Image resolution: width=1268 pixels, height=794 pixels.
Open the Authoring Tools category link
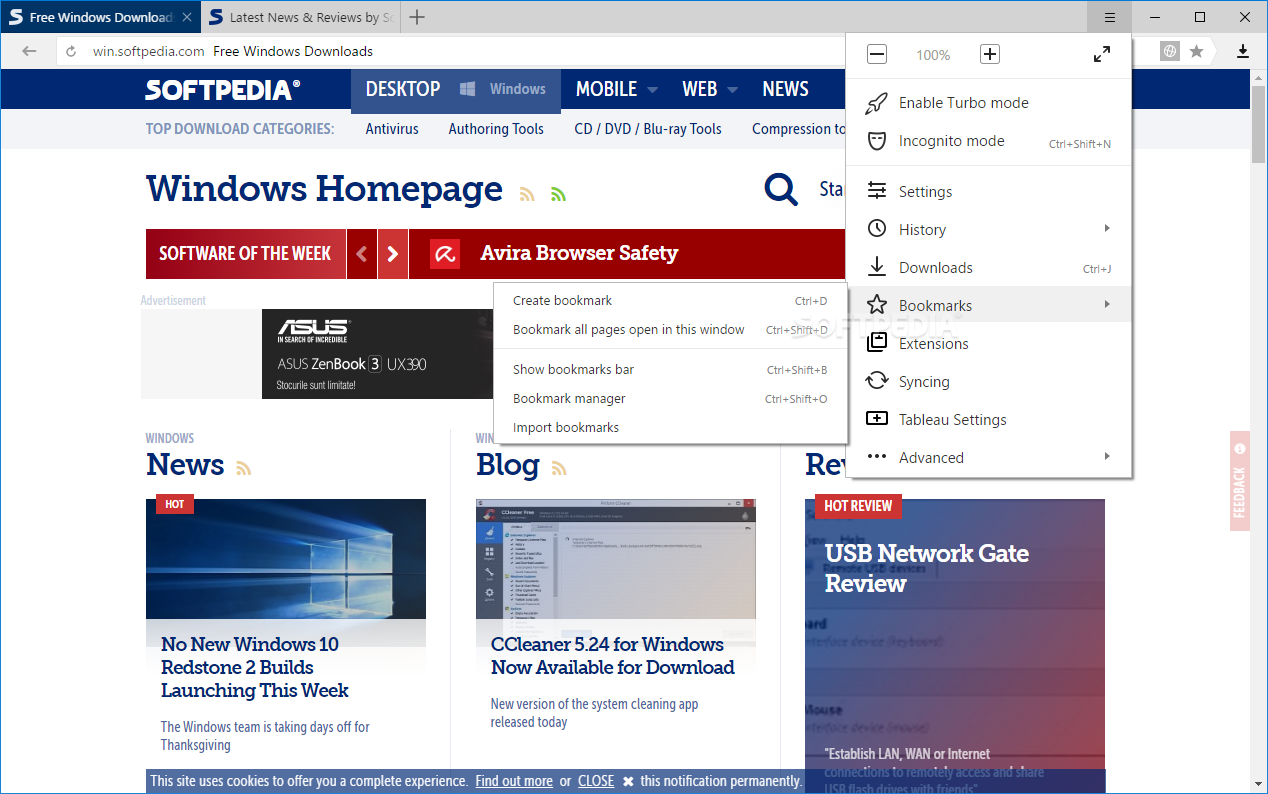[496, 128]
